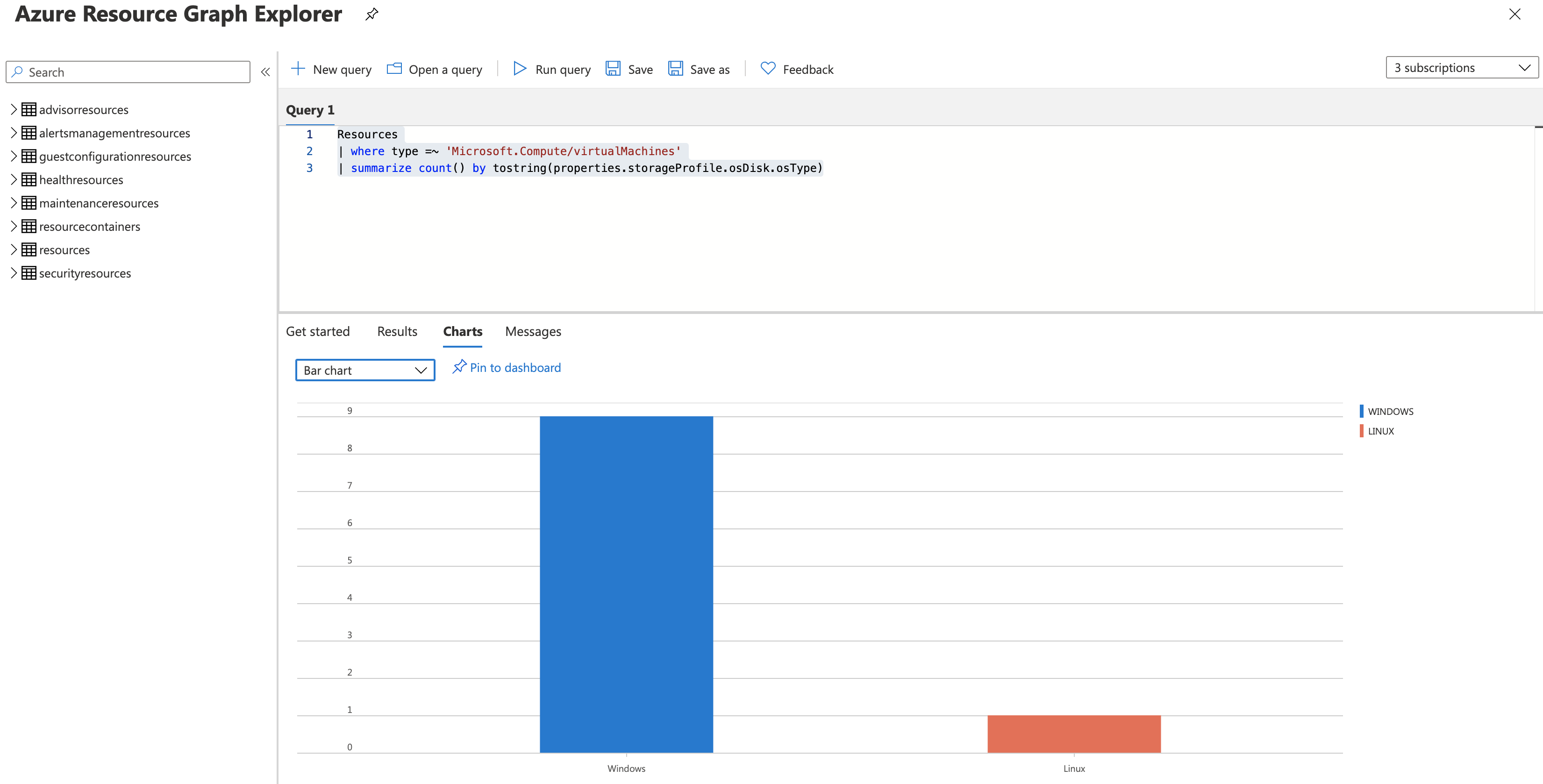This screenshot has width=1543, height=784.
Task: Click the New query label
Action: [x=342, y=70]
